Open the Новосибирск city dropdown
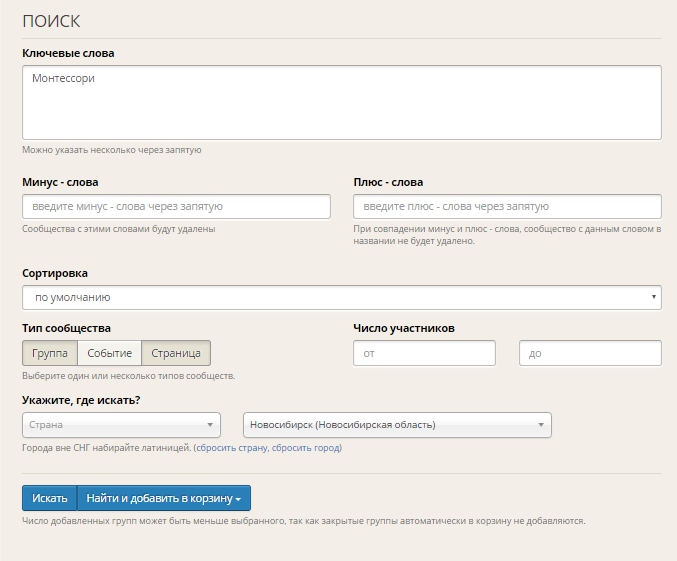 (x=397, y=425)
